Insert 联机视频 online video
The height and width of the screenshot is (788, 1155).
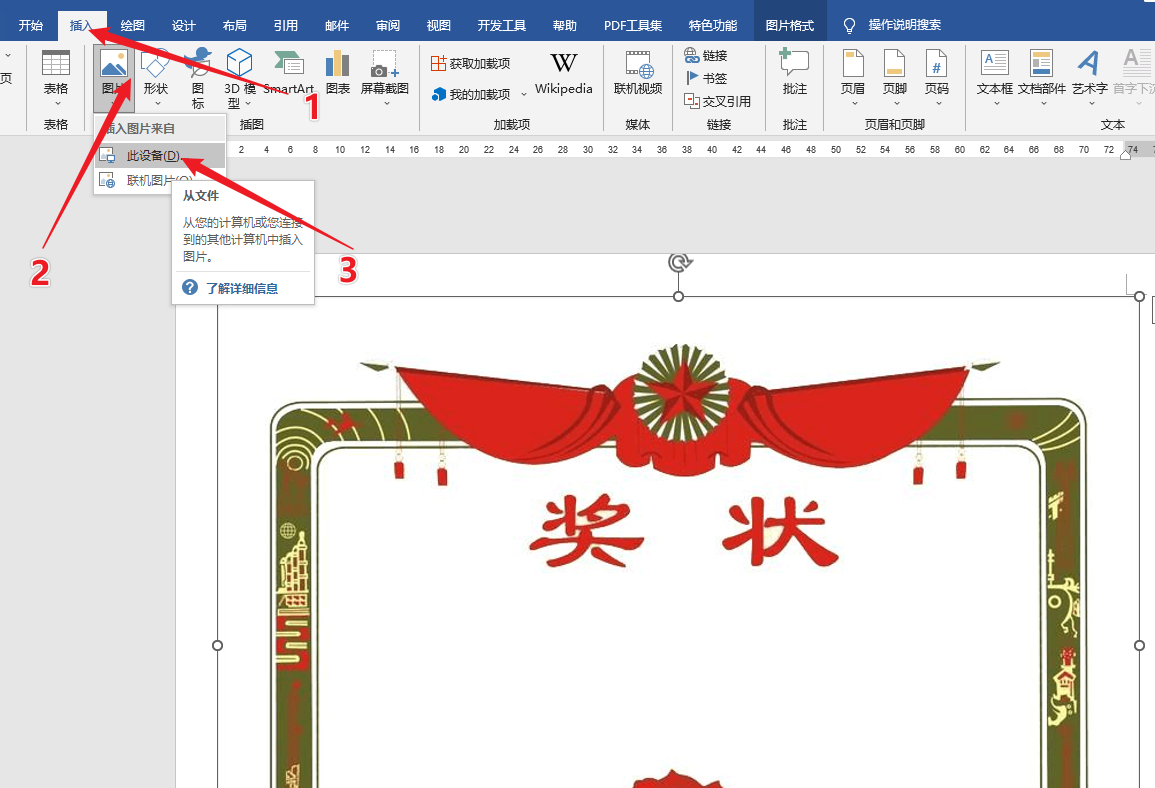click(638, 74)
